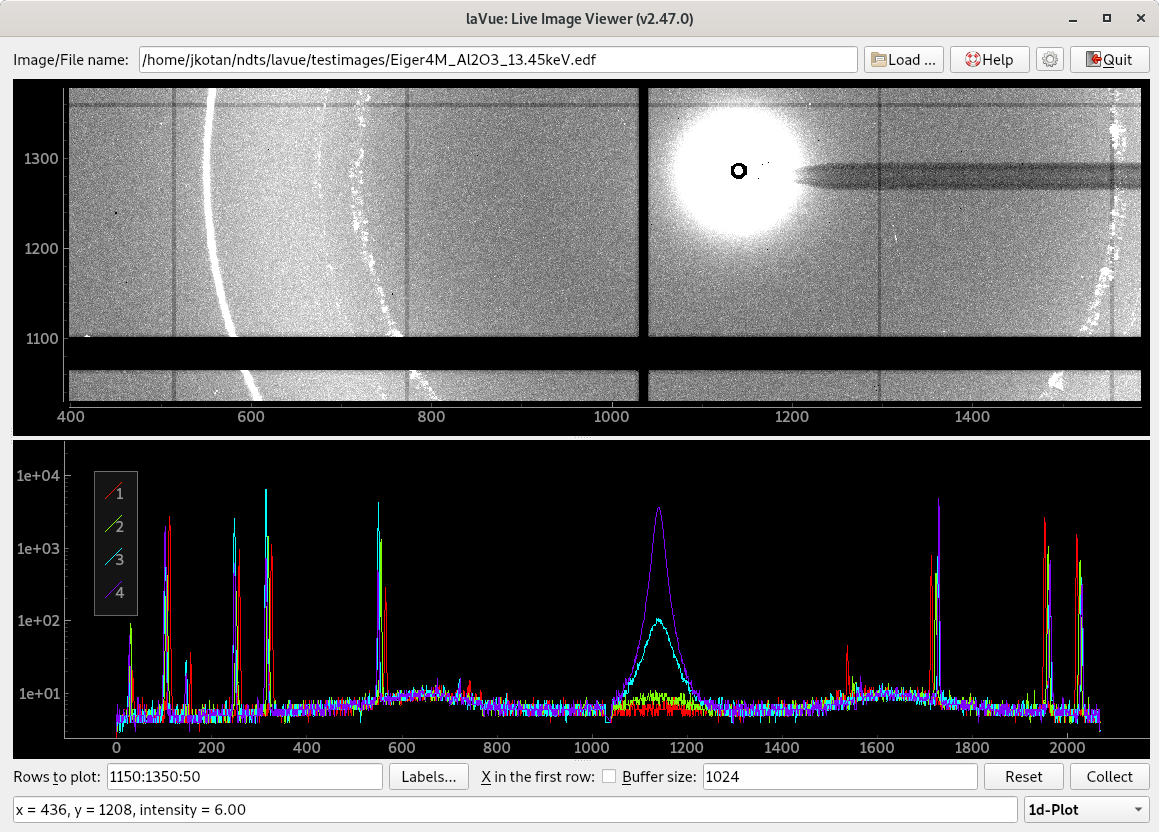The image size is (1159, 832).
Task: Click the Buffer size field
Action: pos(839,777)
